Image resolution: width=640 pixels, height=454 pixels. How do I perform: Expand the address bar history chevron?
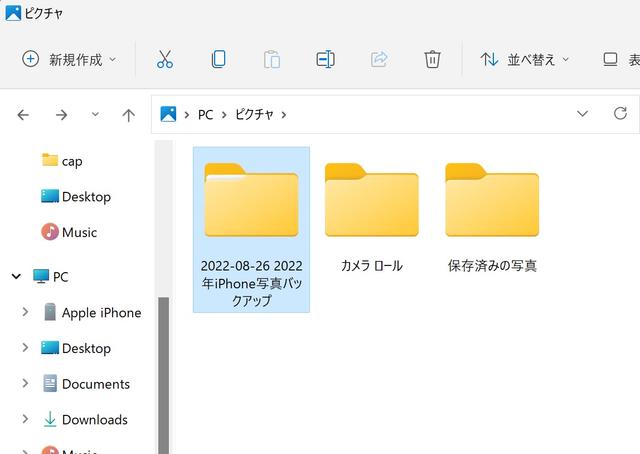click(582, 114)
